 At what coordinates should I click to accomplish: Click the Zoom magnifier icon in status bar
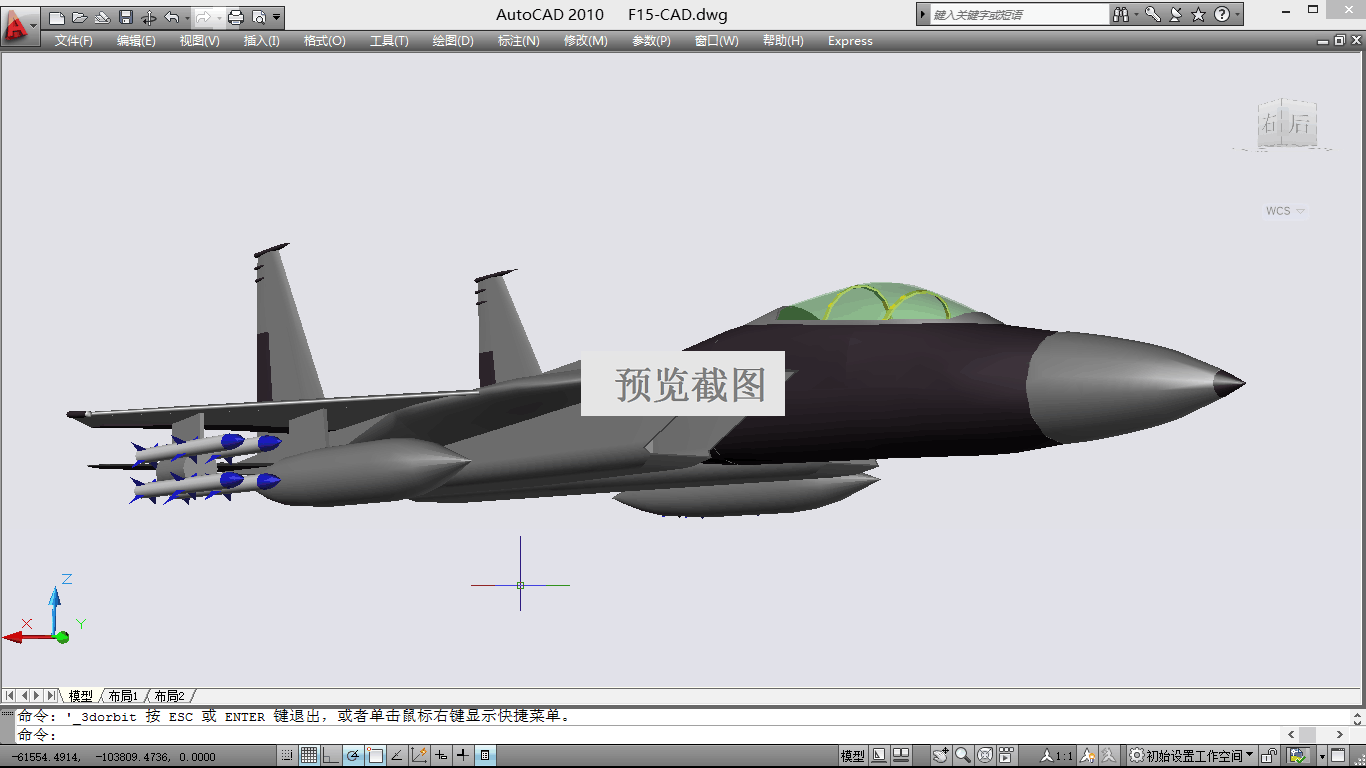[x=962, y=756]
